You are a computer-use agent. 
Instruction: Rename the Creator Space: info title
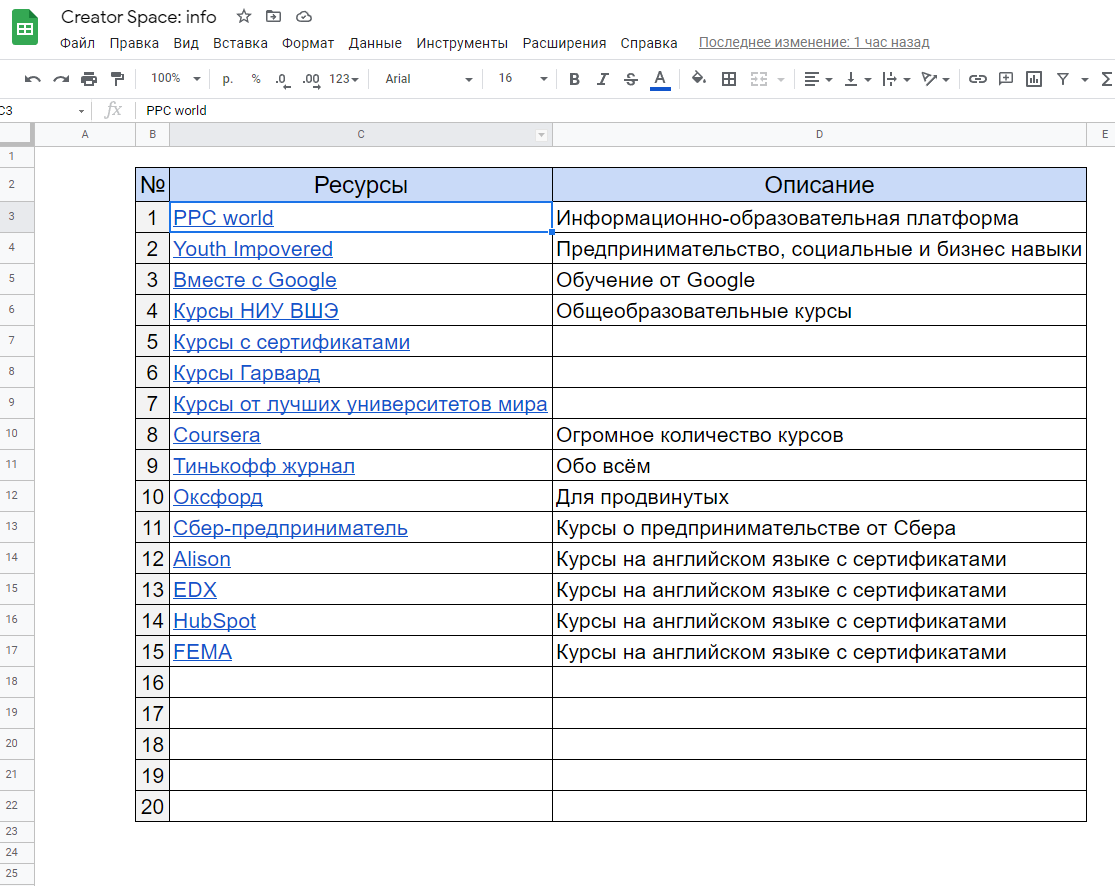point(139,16)
